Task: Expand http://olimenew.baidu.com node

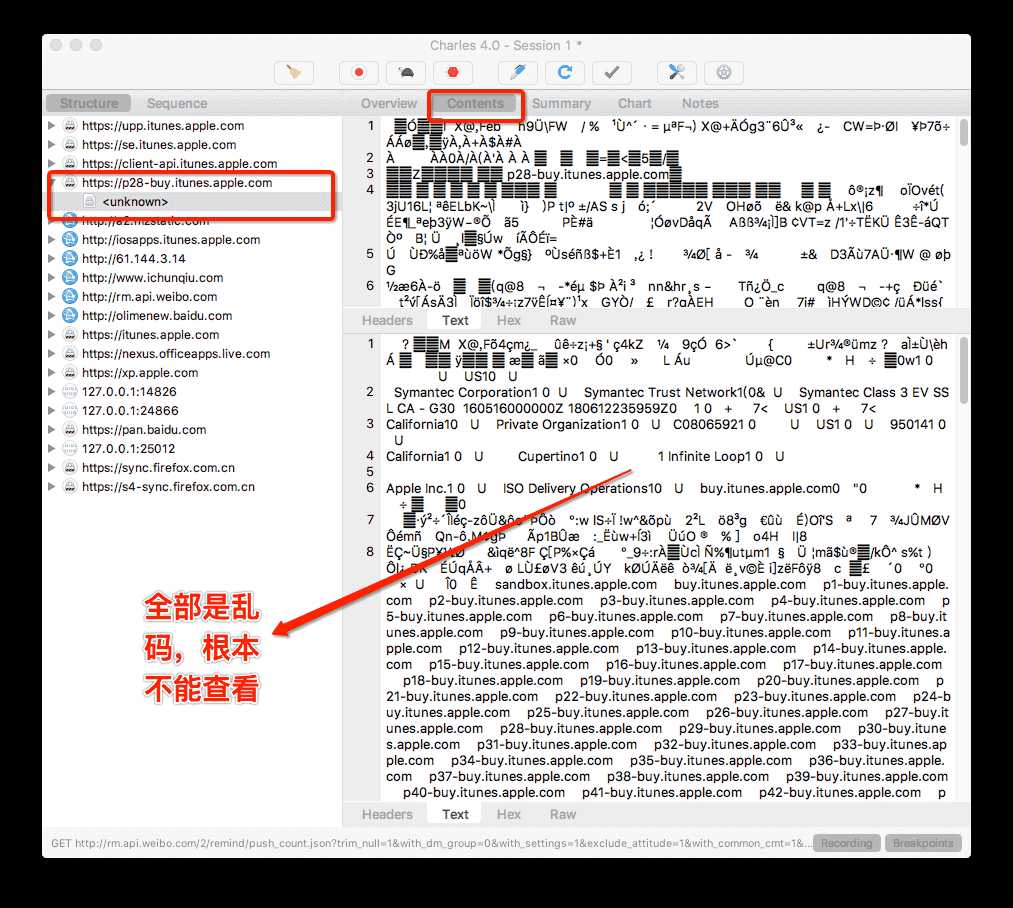Action: [x=52, y=315]
